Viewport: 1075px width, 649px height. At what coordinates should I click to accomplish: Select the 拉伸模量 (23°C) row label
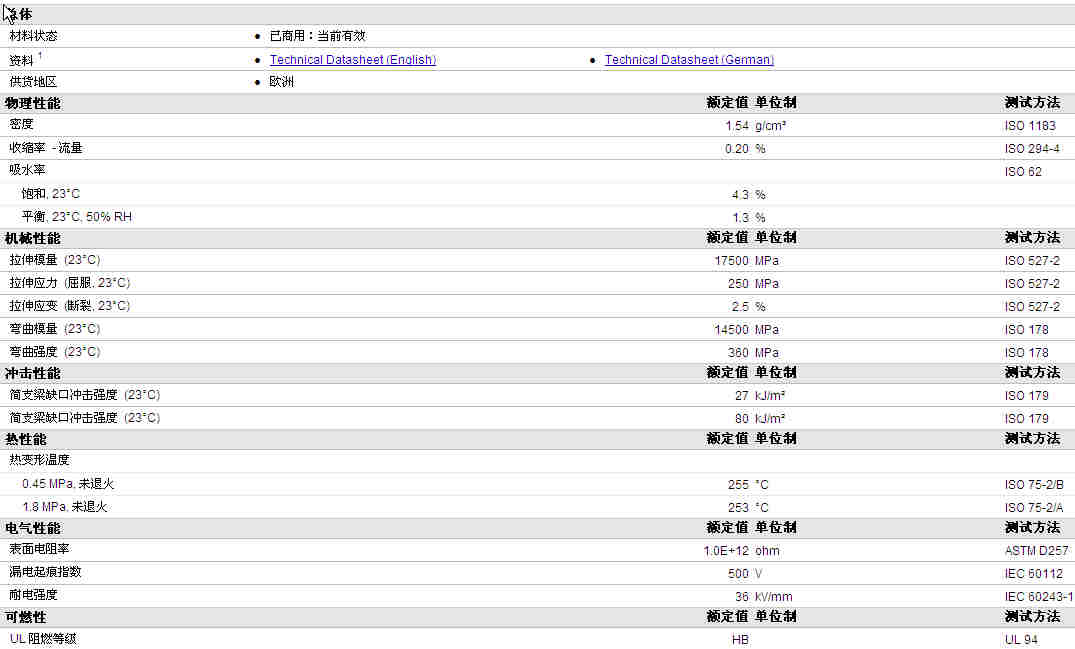(x=55, y=260)
